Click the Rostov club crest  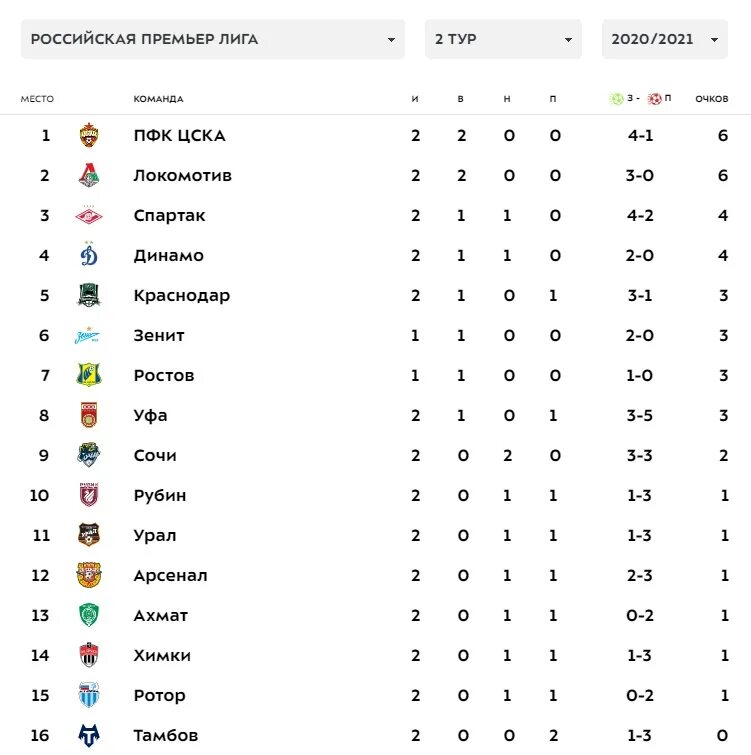pyautogui.click(x=89, y=375)
